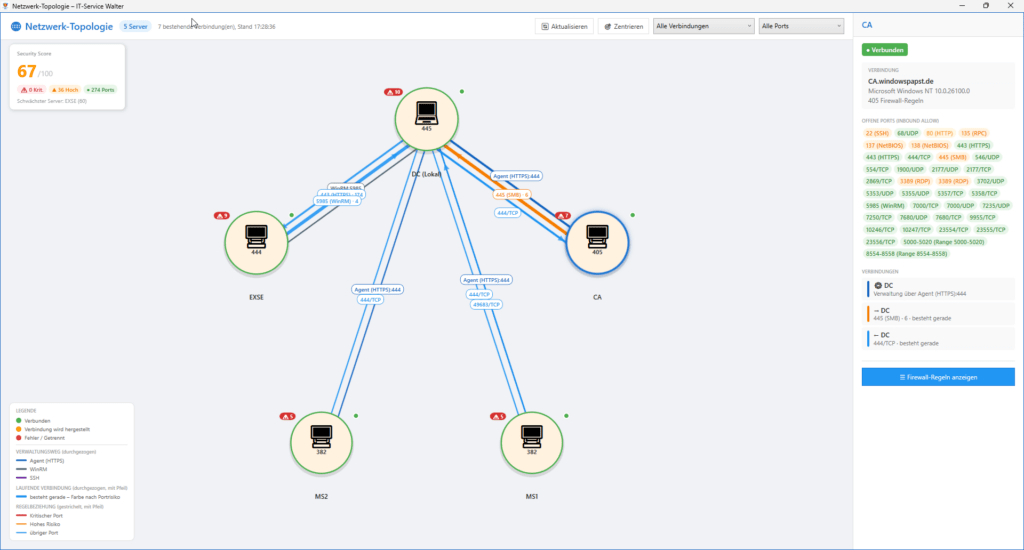Click the green status dot next to MS1 node
The image size is (1024, 550).
[x=566, y=415]
